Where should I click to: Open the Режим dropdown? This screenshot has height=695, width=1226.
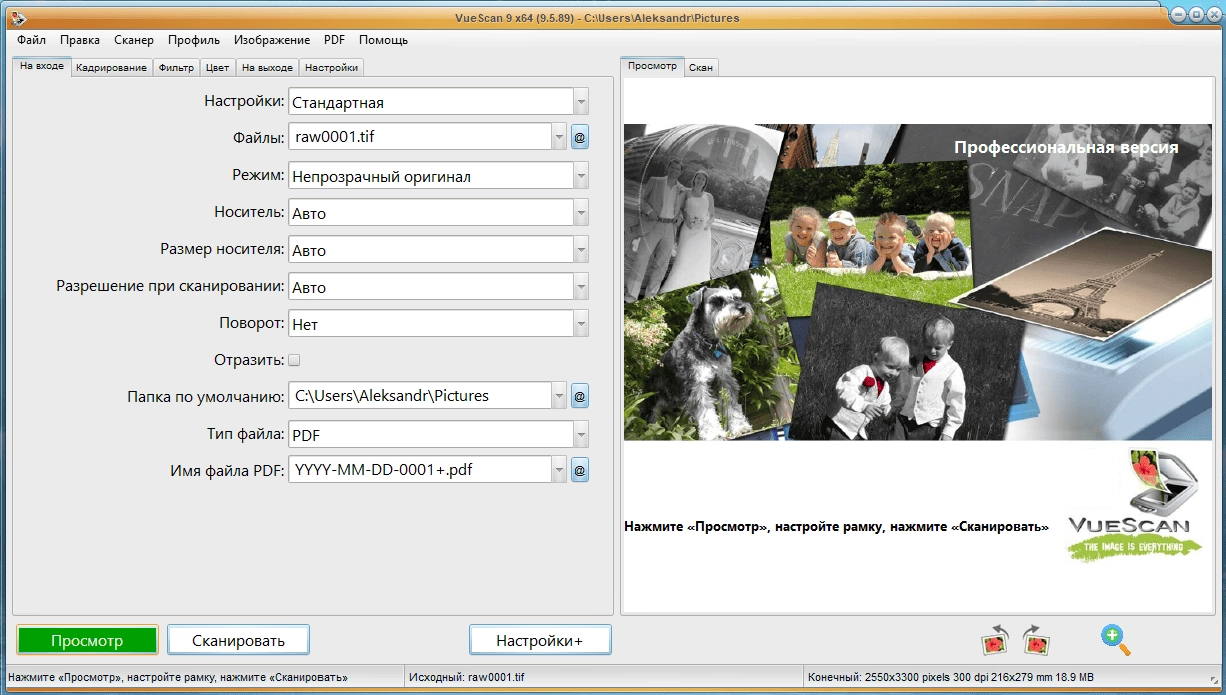tap(438, 176)
